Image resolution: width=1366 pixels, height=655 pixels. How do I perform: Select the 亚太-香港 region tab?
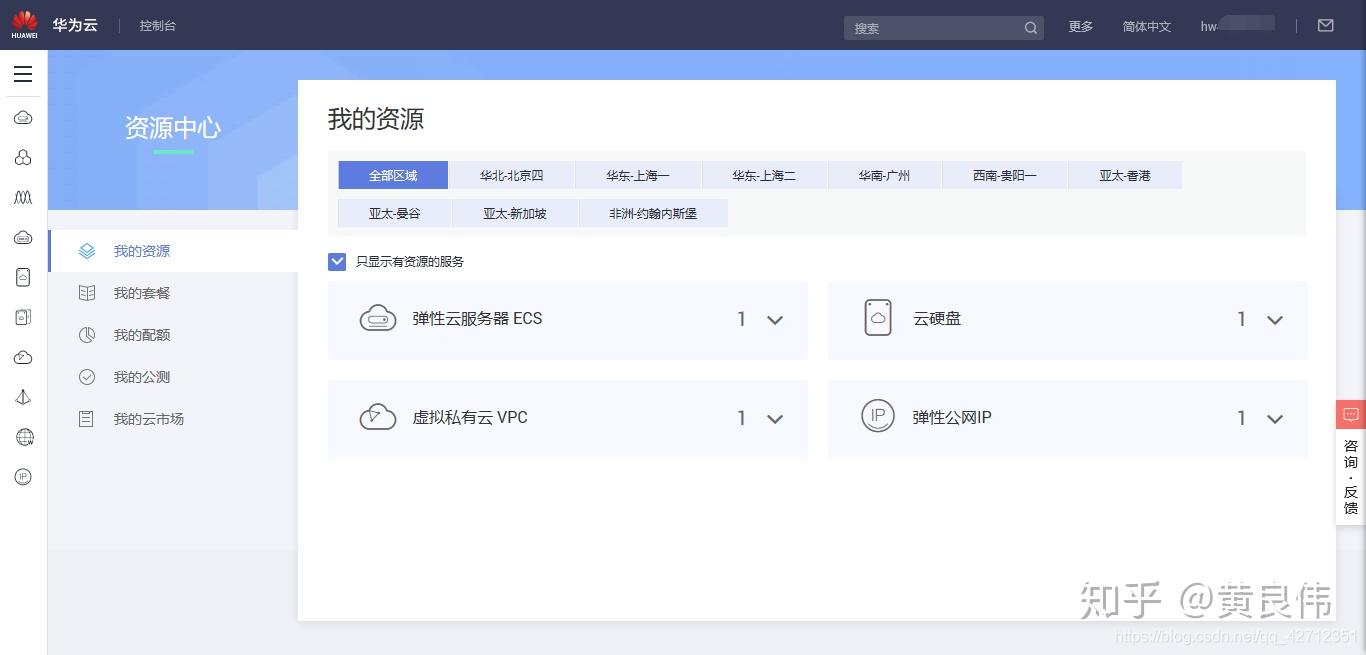tap(1125, 175)
